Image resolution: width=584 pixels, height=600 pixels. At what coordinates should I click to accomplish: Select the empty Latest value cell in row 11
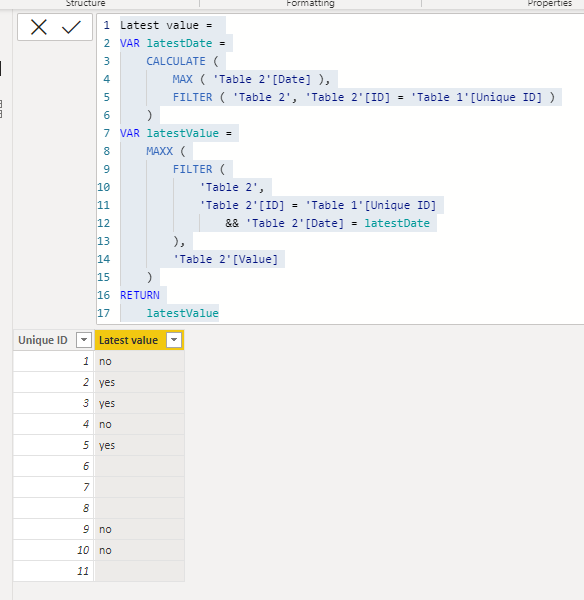(x=139, y=571)
